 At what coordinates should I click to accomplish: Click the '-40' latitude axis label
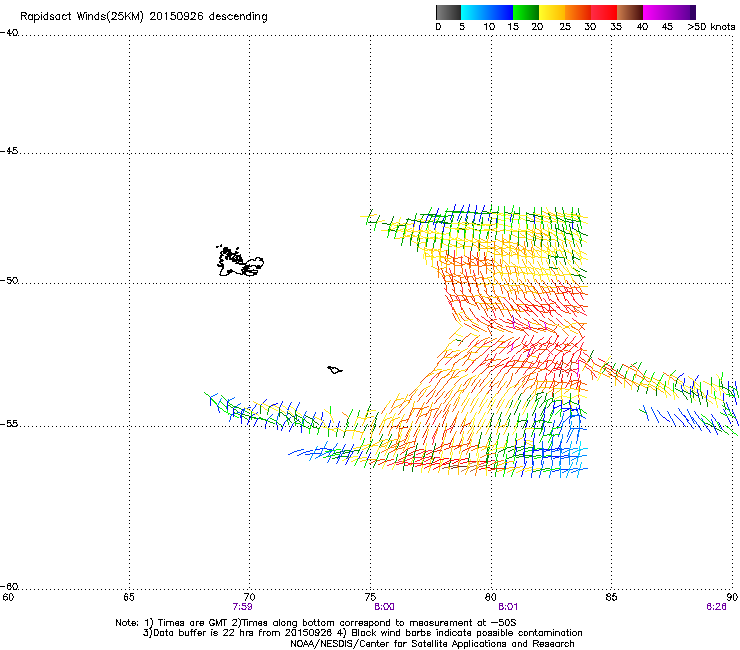[9, 33]
